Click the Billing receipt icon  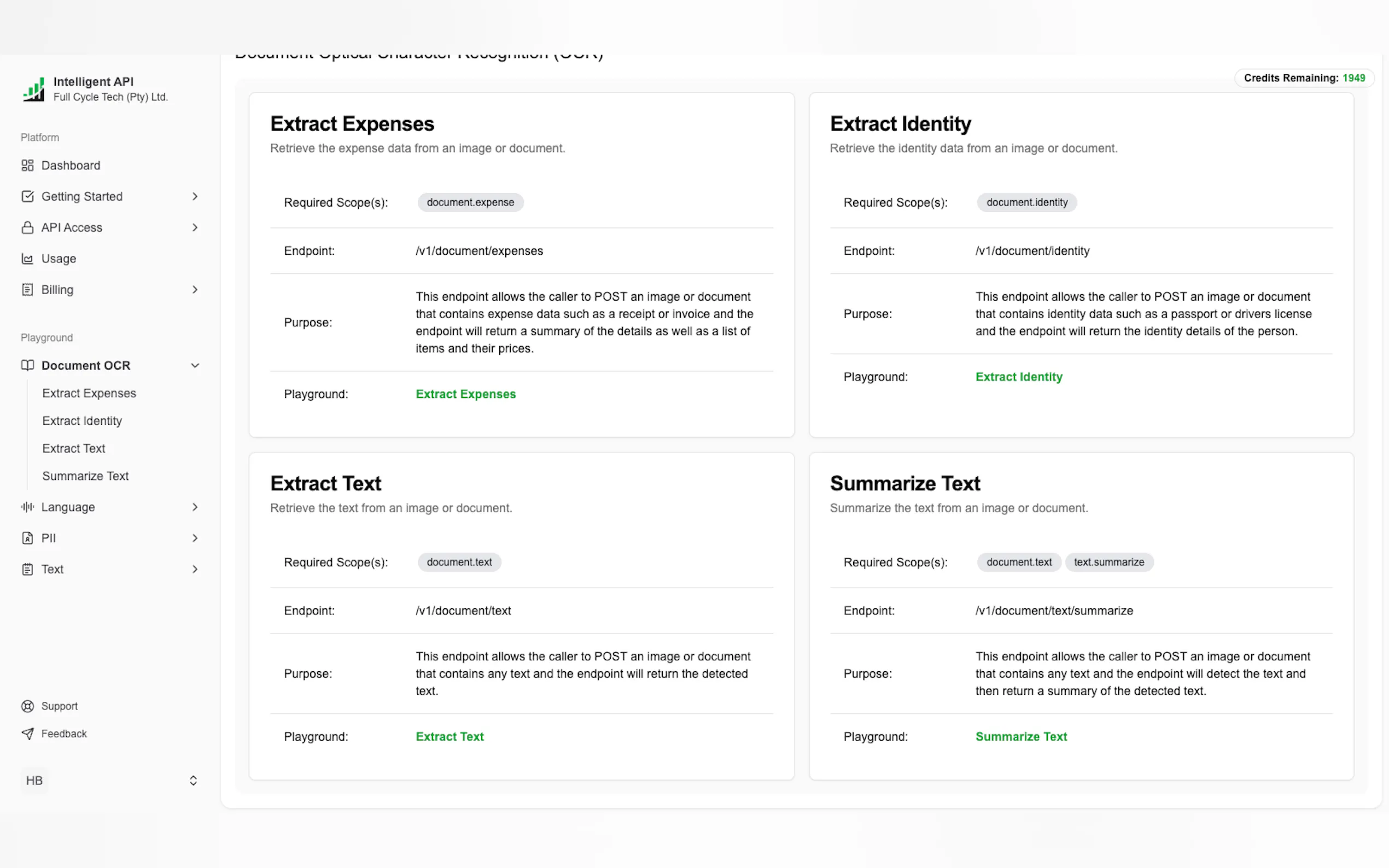[x=27, y=289]
